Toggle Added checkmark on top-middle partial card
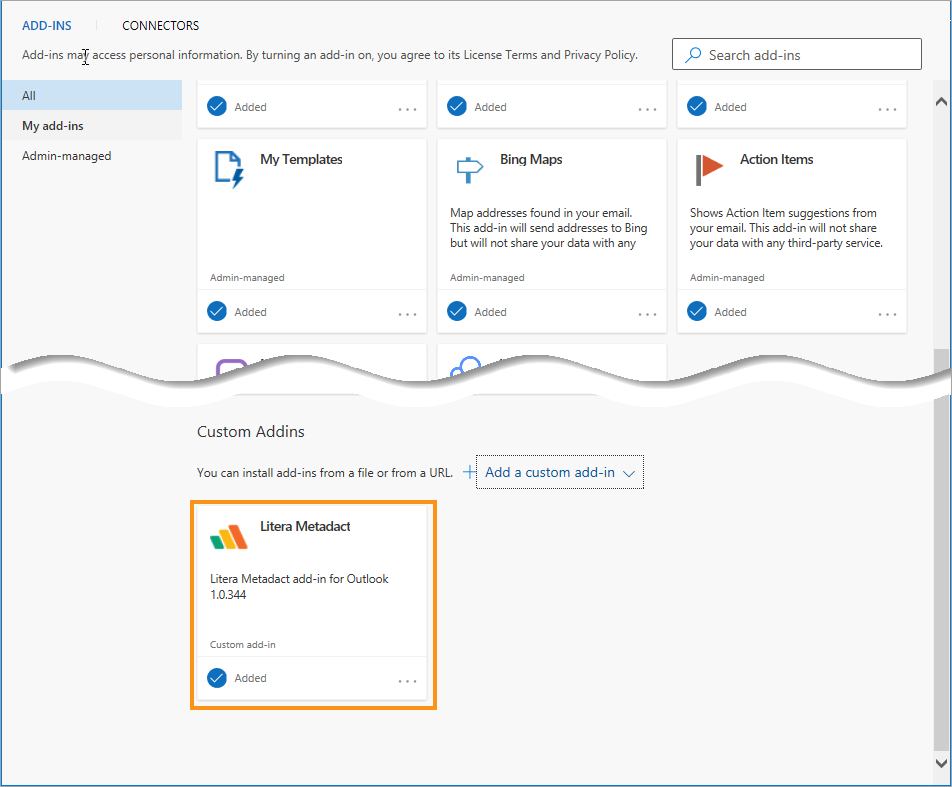 457,106
